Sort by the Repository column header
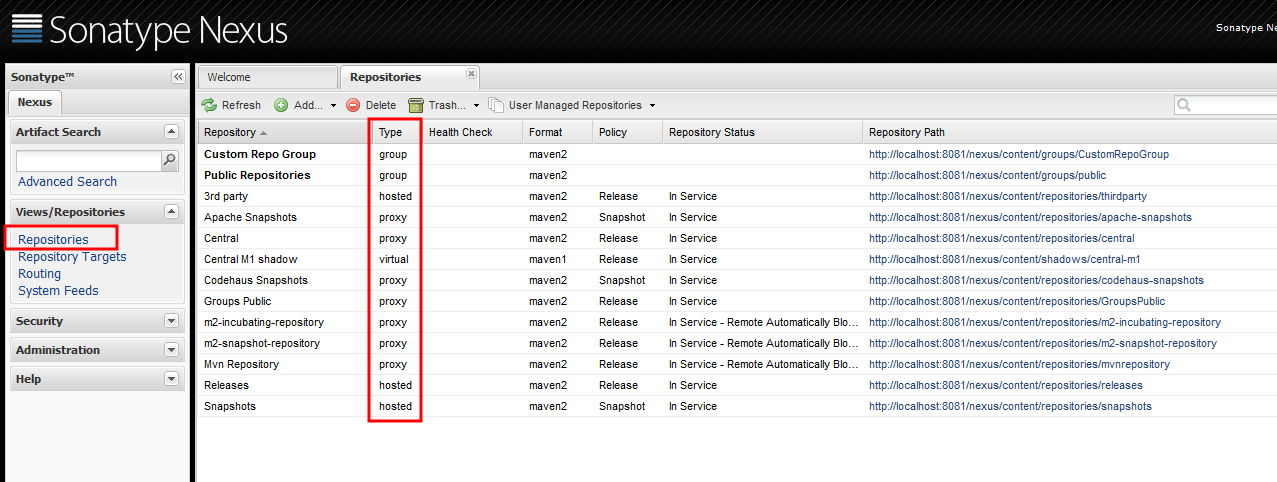Screen dimensions: 1277x482 [x=285, y=132]
